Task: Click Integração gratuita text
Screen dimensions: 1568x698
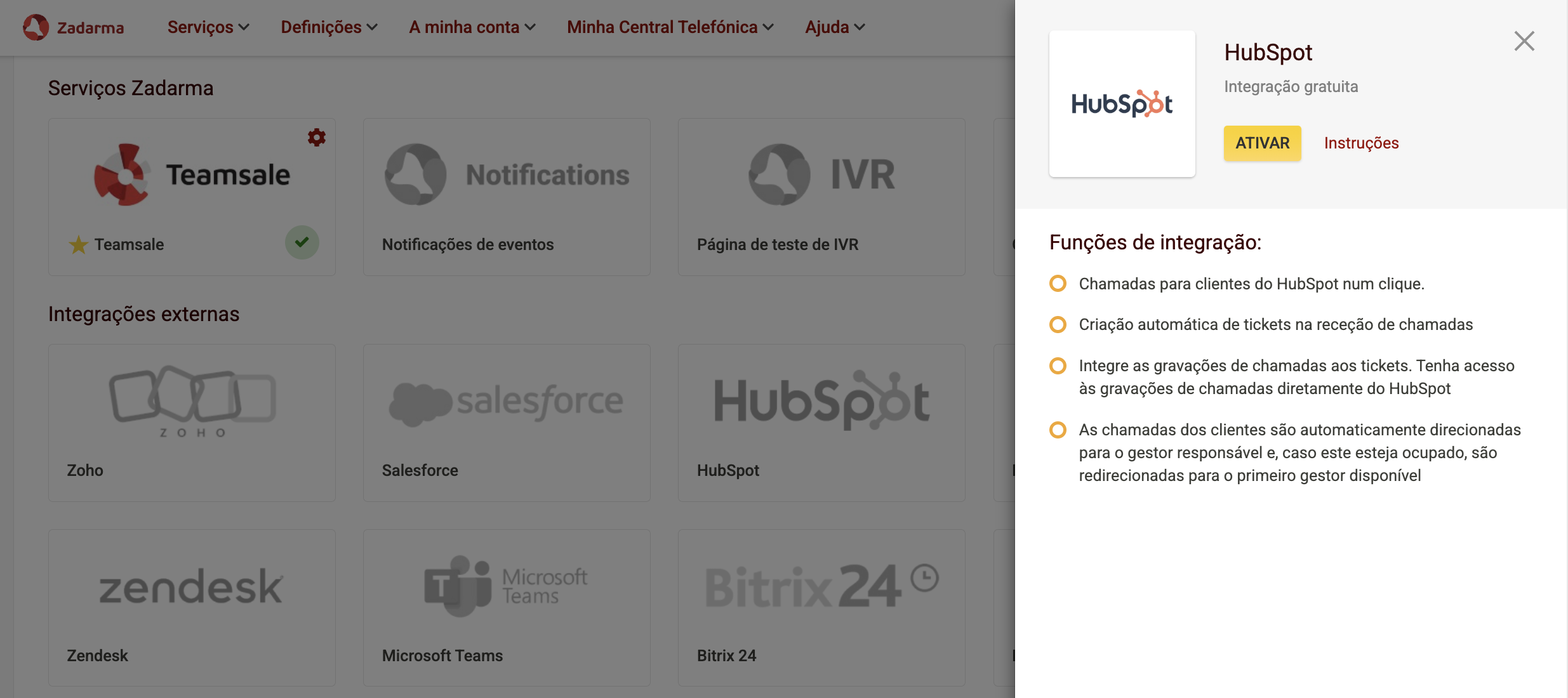Action: [1291, 86]
